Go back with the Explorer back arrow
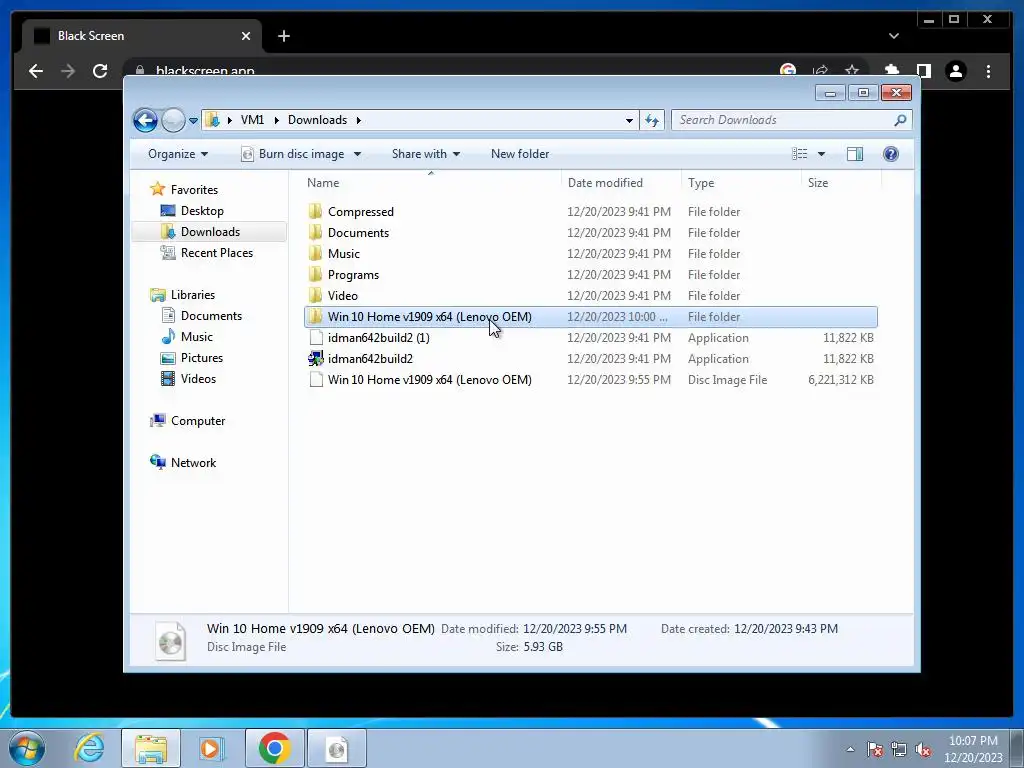Image resolution: width=1024 pixels, height=768 pixels. [145, 120]
